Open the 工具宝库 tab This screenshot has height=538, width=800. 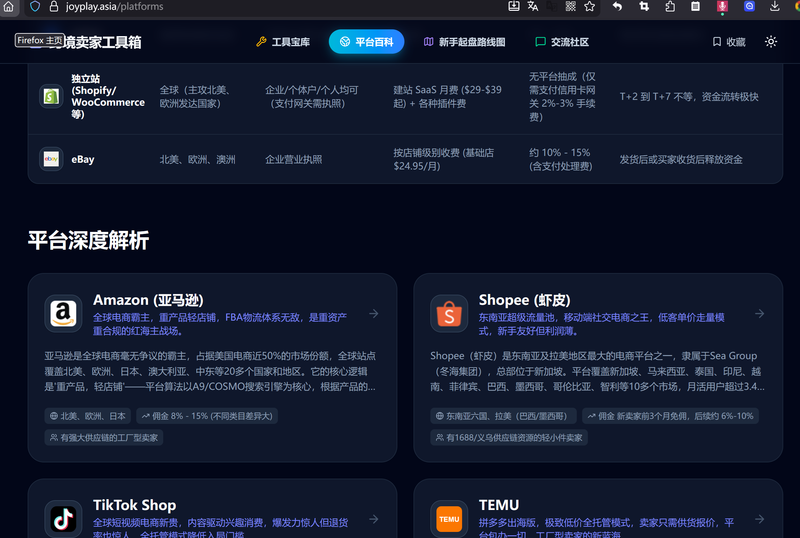click(283, 42)
